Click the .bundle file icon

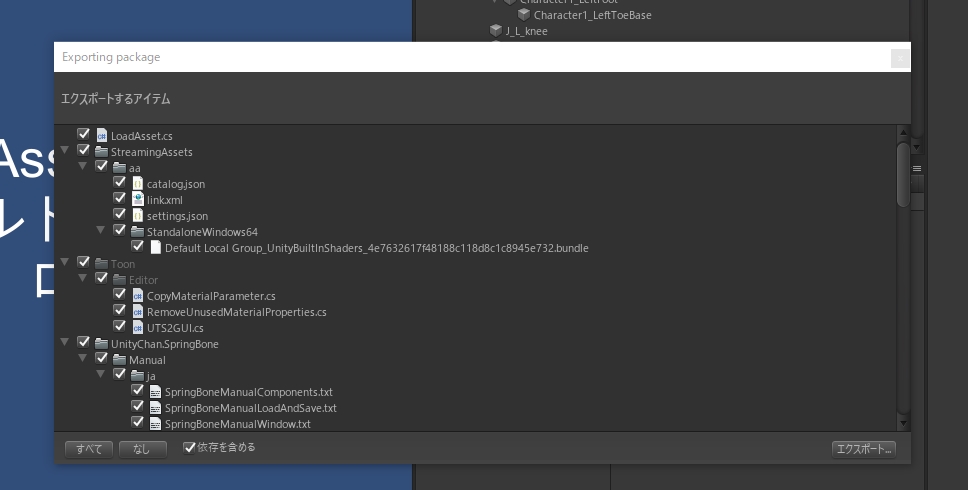(156, 247)
